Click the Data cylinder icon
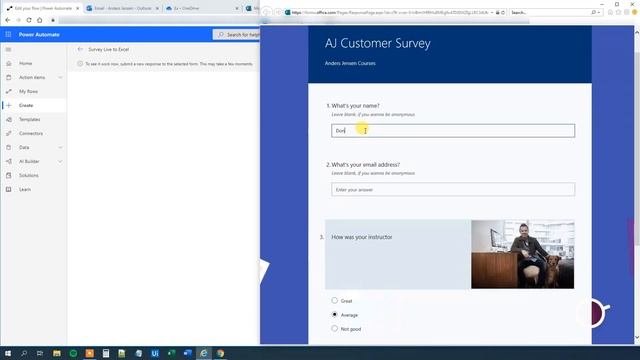Screen dimensions: 640x360 (x=9, y=147)
